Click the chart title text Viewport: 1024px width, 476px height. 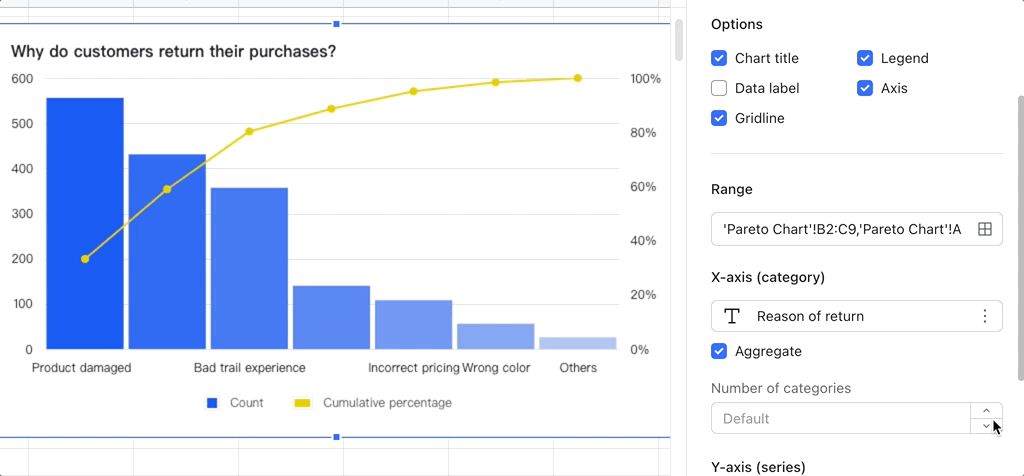tap(173, 51)
